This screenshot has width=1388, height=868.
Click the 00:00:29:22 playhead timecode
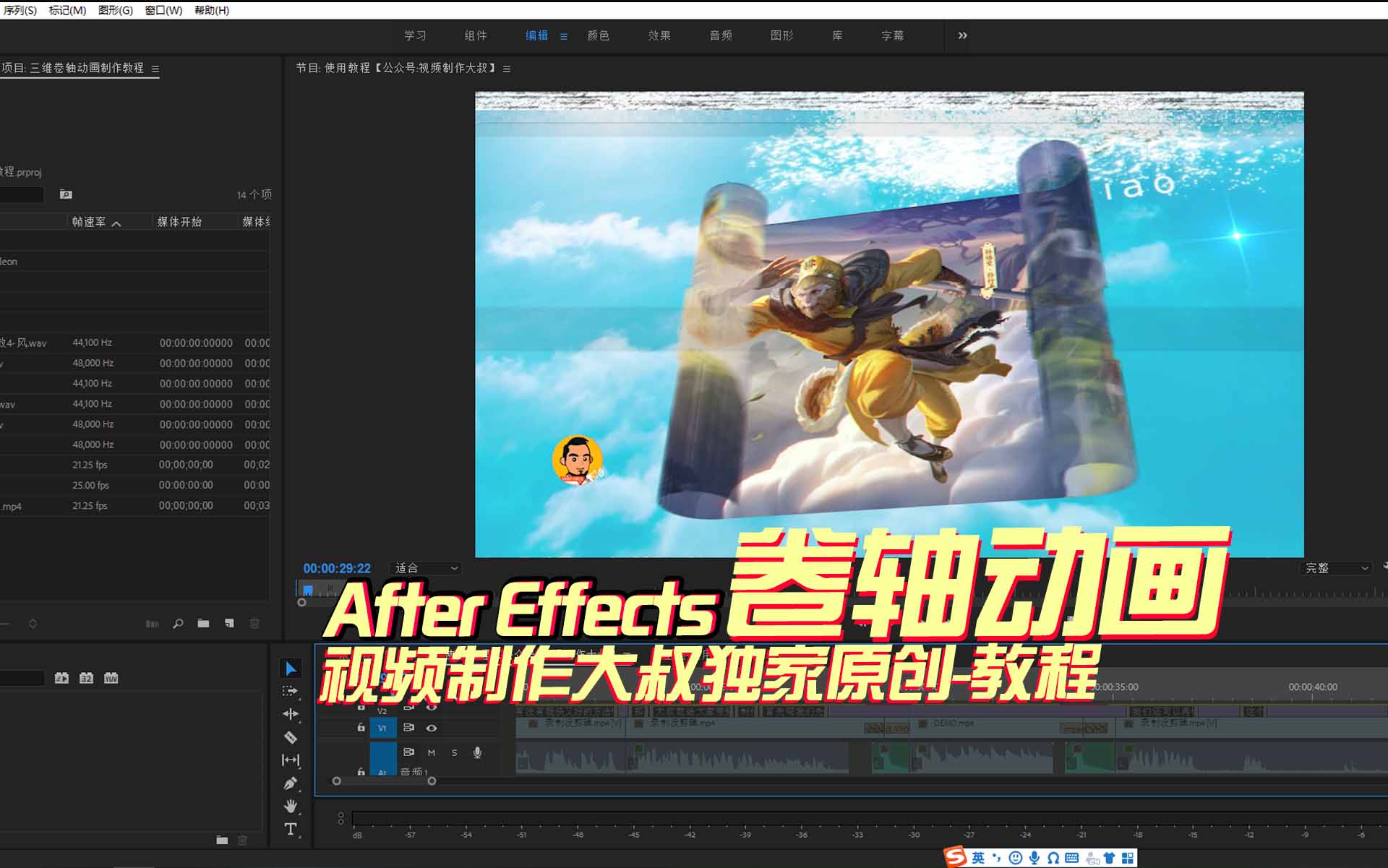[x=337, y=569]
